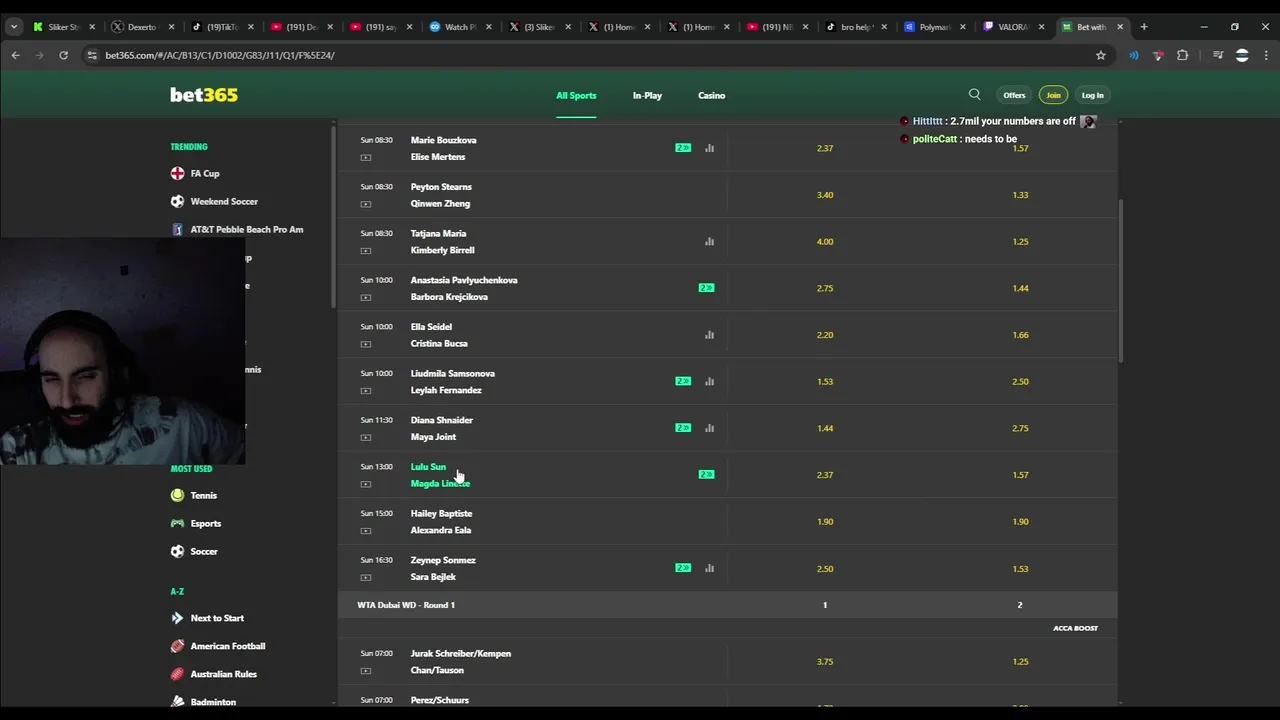Click the Log In button
Screen dimensions: 1280x720
point(1092,95)
